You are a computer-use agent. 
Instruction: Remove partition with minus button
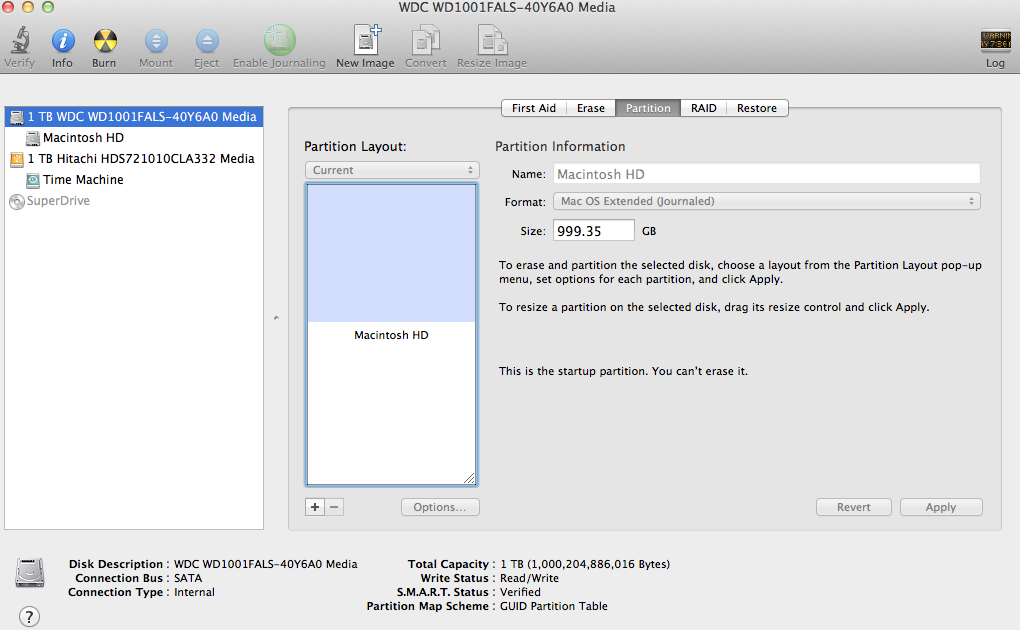coord(334,507)
